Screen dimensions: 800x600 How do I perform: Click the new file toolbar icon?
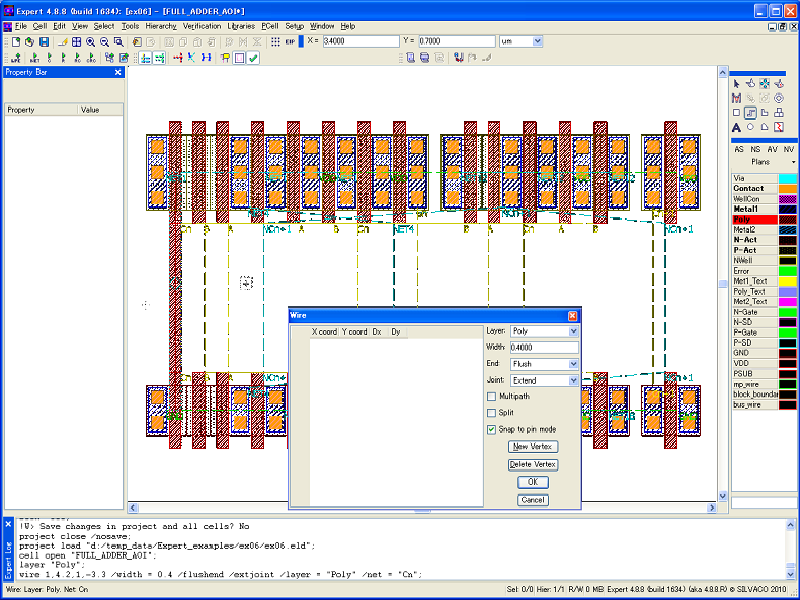coord(16,42)
